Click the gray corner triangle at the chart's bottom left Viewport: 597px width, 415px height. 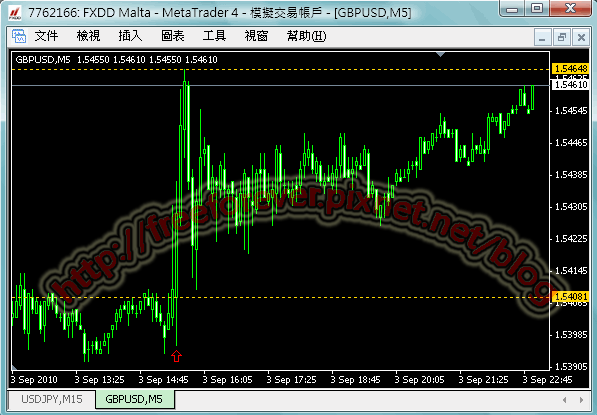tap(14, 367)
